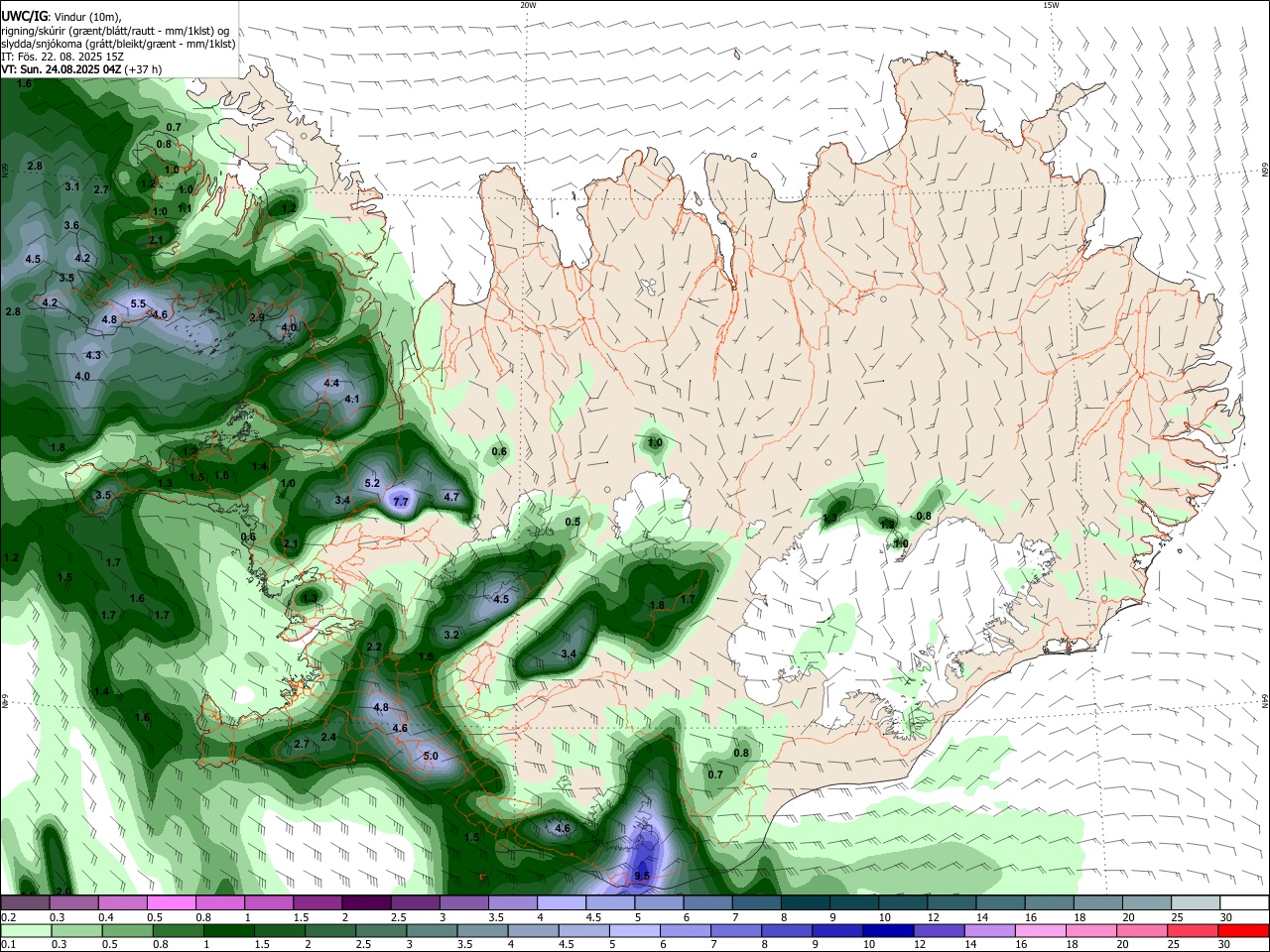
Task: Click the 15W longitude label at the top
Action: (1051, 5)
